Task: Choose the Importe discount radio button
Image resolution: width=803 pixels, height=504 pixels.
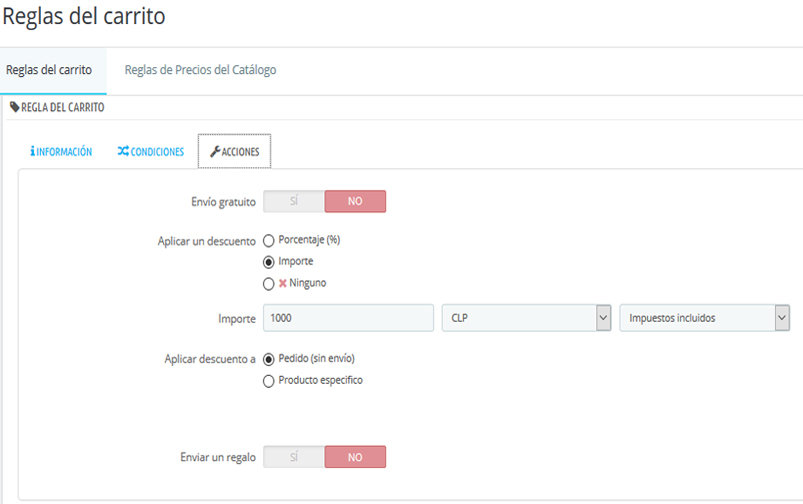Action: [268, 262]
